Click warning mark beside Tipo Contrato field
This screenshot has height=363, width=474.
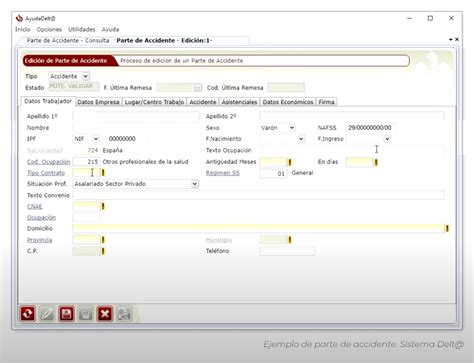point(103,173)
